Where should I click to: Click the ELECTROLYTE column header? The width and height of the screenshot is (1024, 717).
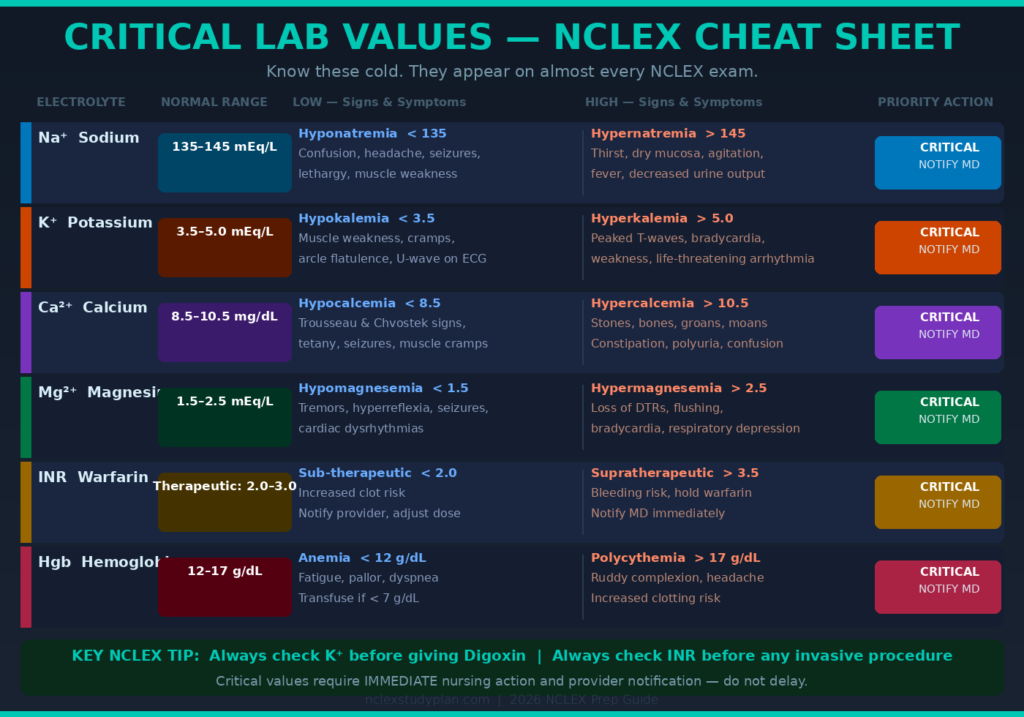(x=81, y=102)
